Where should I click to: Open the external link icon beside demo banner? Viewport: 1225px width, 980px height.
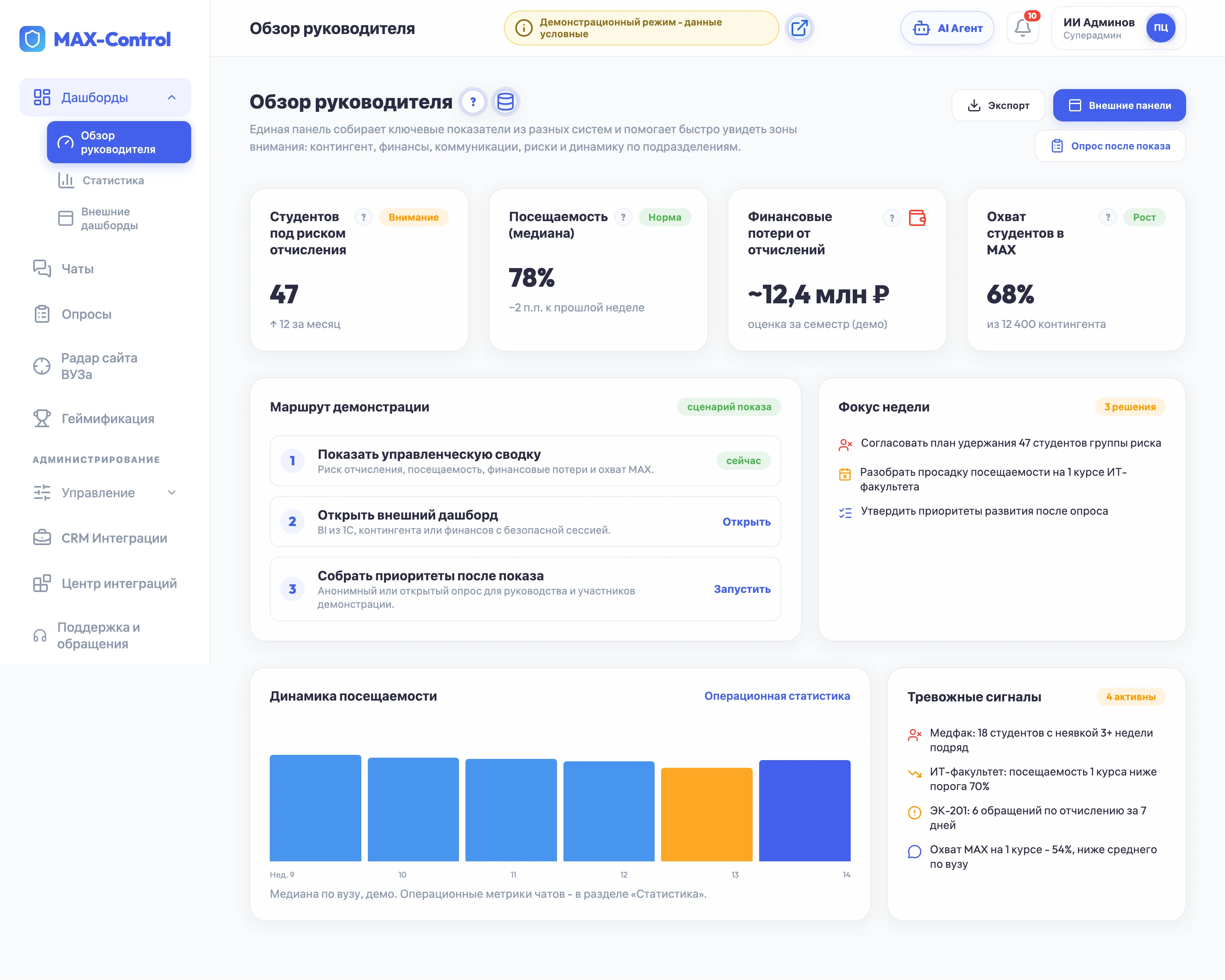pyautogui.click(x=799, y=28)
